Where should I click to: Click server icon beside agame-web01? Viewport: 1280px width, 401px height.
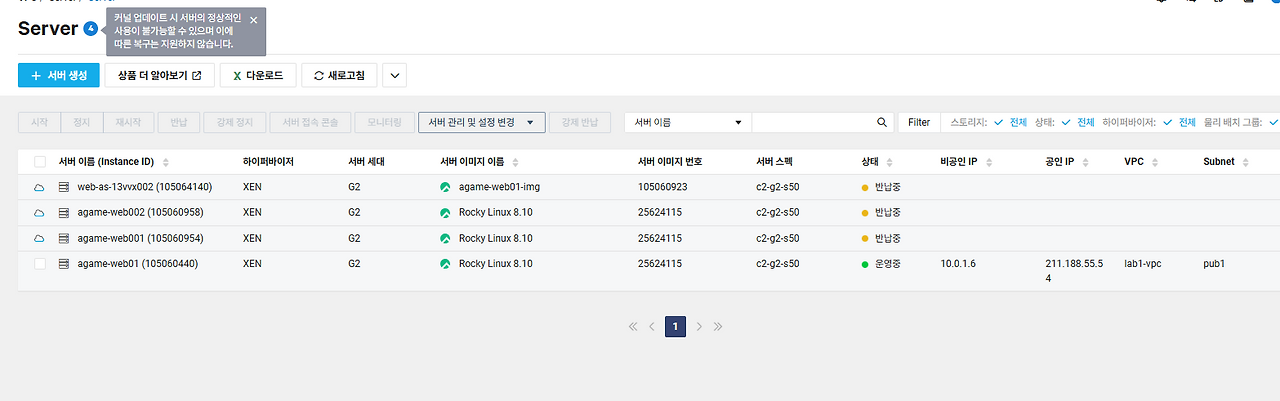point(65,264)
